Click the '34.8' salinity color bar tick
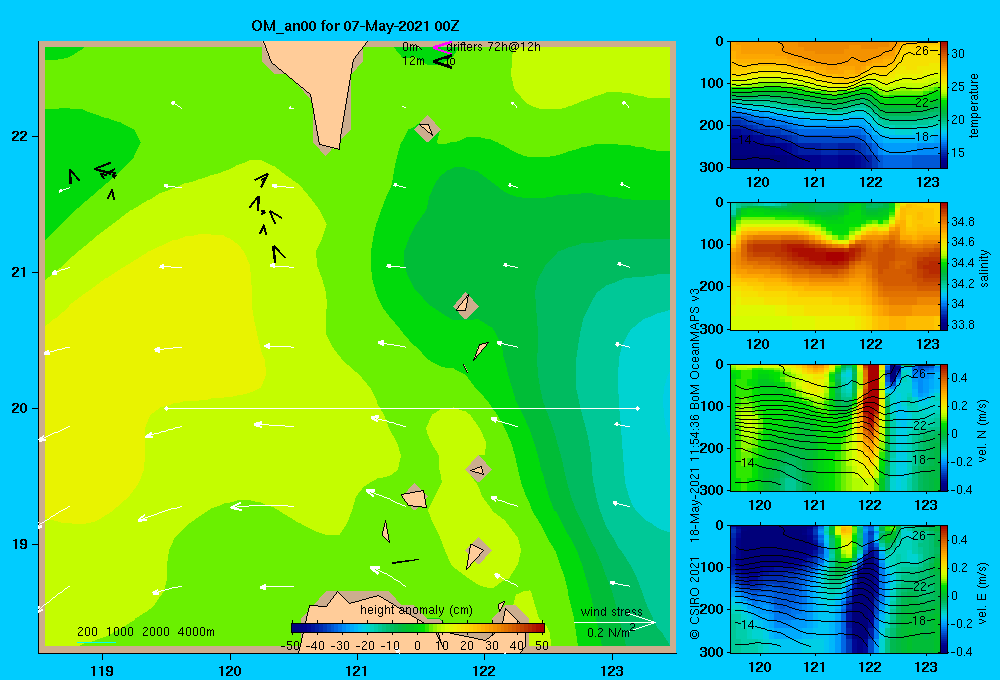 click(x=963, y=222)
